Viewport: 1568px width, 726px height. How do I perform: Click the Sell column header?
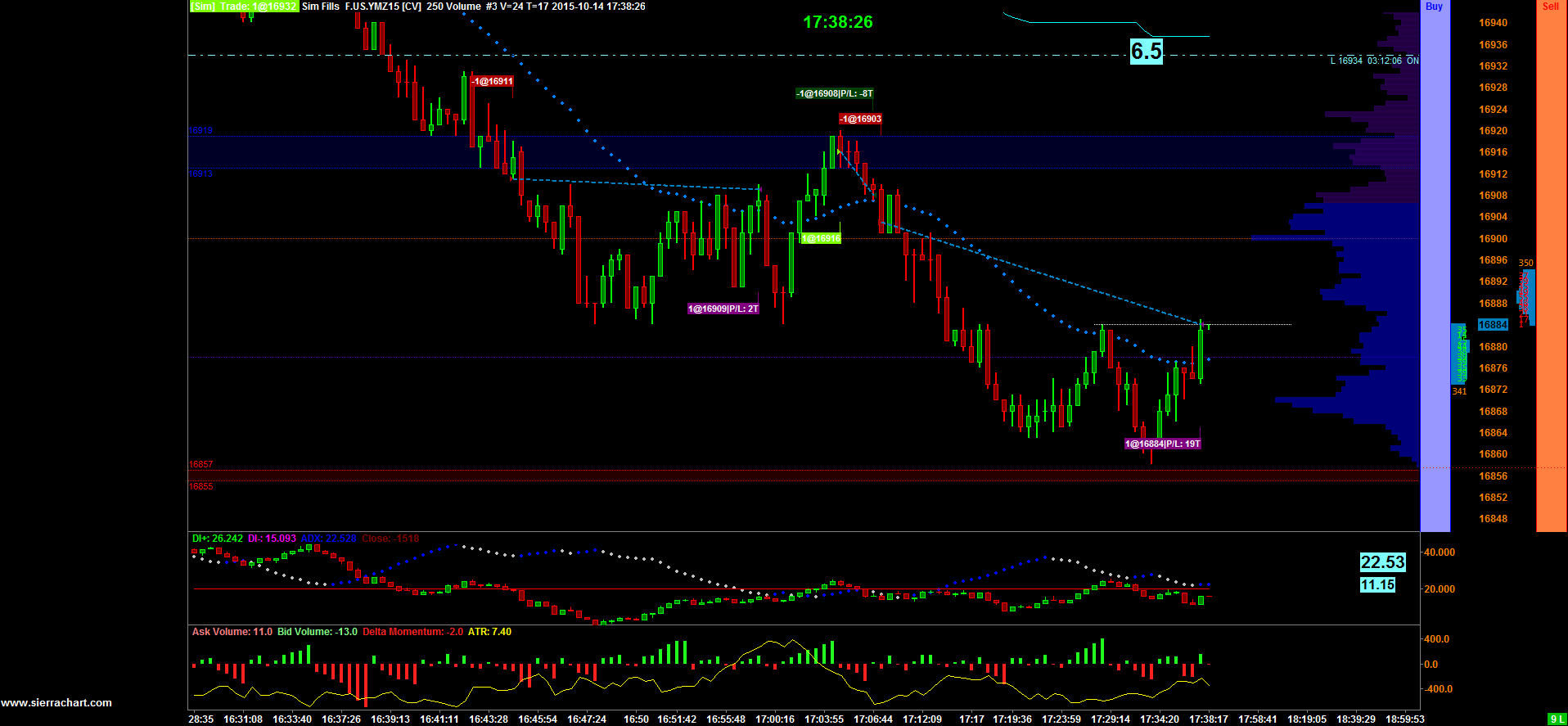pos(1550,7)
